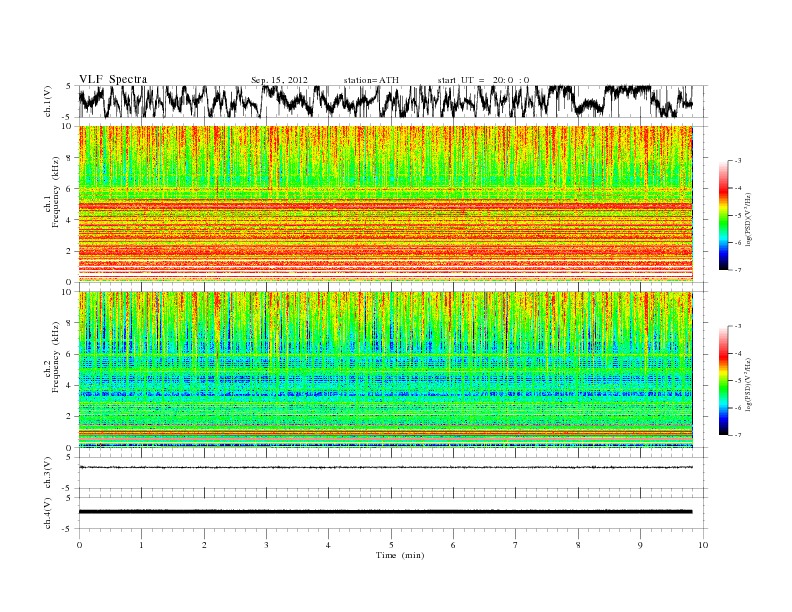Click the "10" kHz tick of ch.1 spectrogram
Image resolution: width=792 pixels, height=612 pixels.
click(x=67, y=126)
